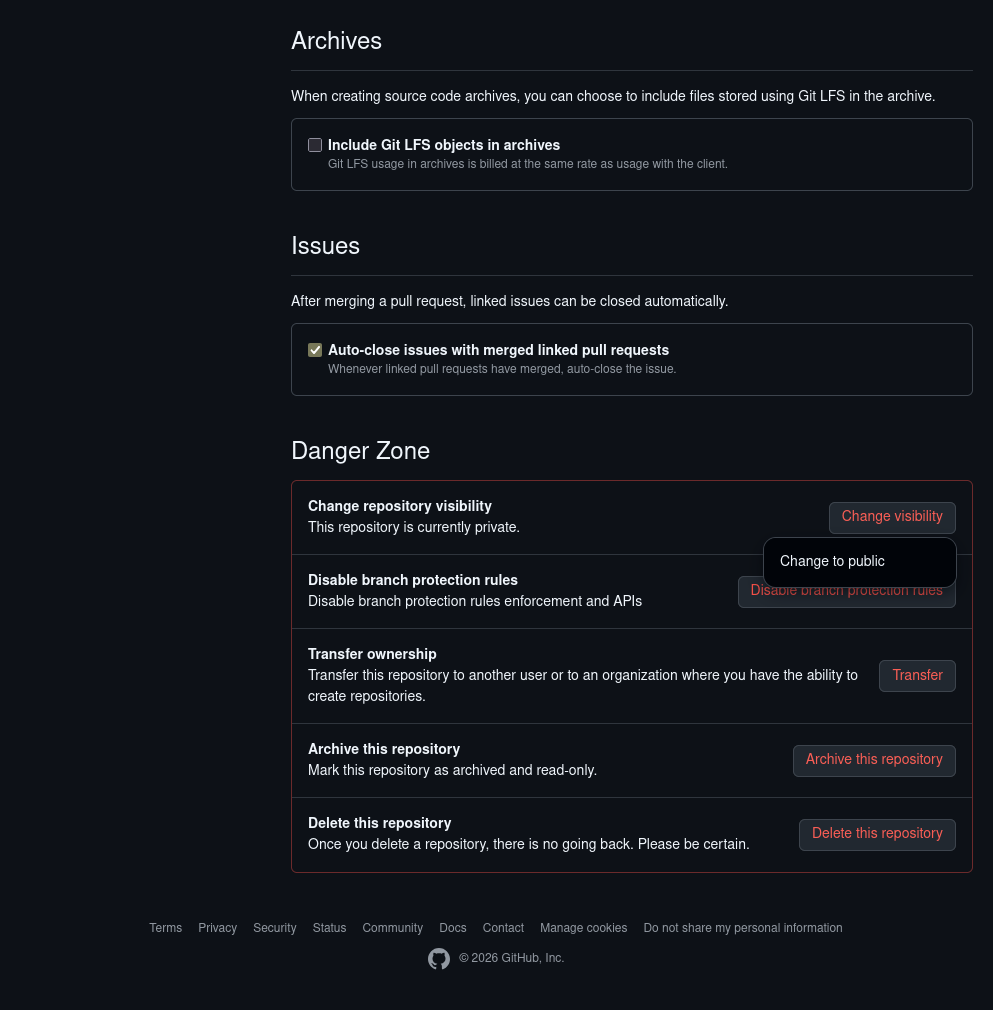The image size is (993, 1010).
Task: Open the Privacy footer link
Action: tap(217, 928)
